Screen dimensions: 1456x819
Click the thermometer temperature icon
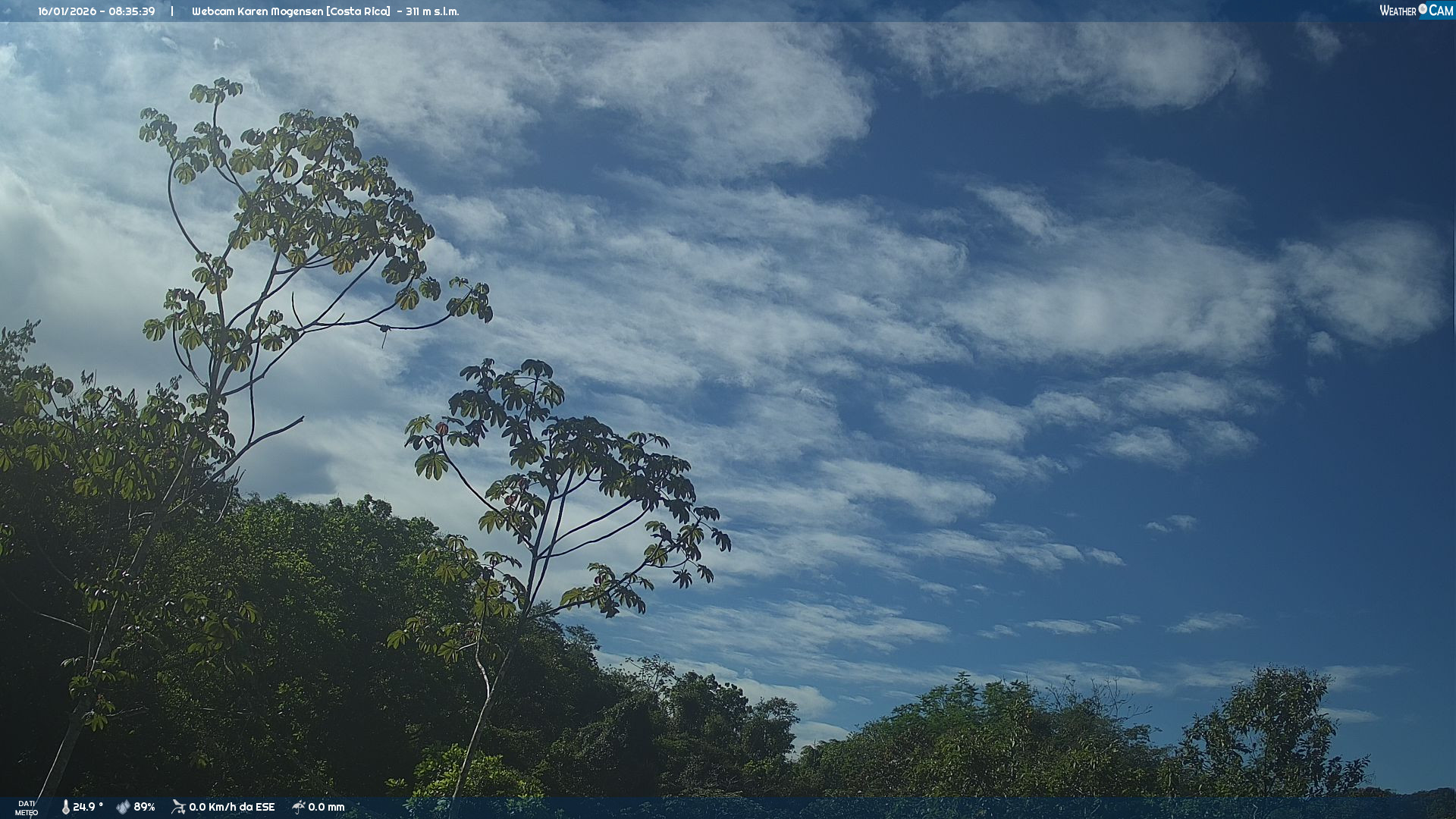65,807
